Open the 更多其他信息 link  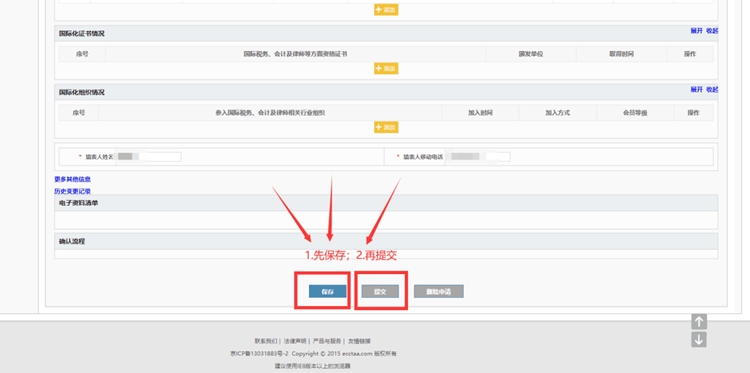pos(72,179)
